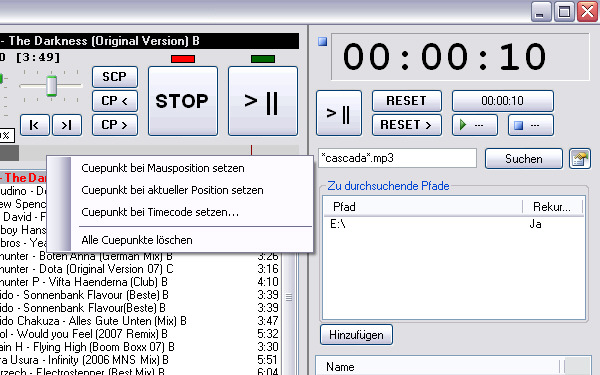Image resolution: width=600 pixels, height=375 pixels.
Task: Toggle play/pause on the player deck
Action: [263, 101]
